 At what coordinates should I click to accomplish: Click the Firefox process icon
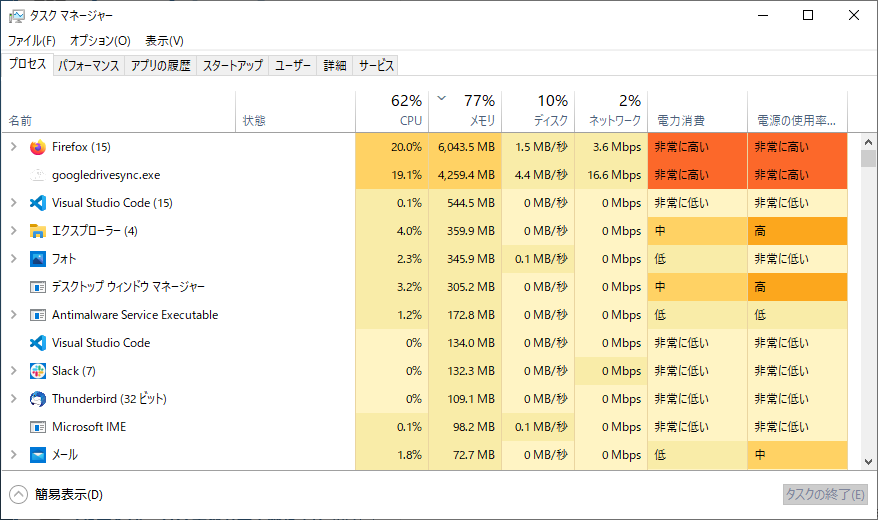pos(38,147)
